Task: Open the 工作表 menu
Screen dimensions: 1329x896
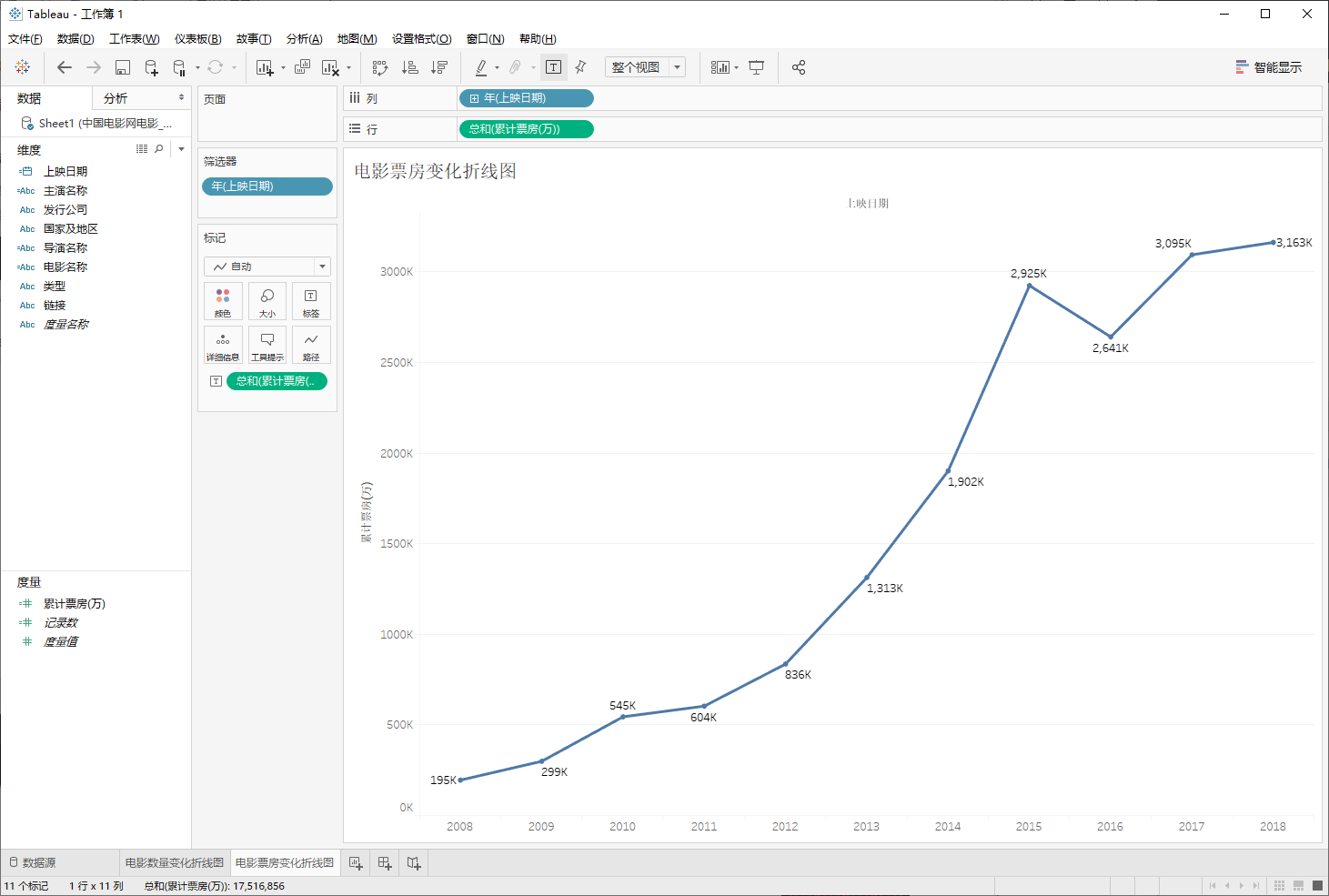Action: [x=135, y=39]
